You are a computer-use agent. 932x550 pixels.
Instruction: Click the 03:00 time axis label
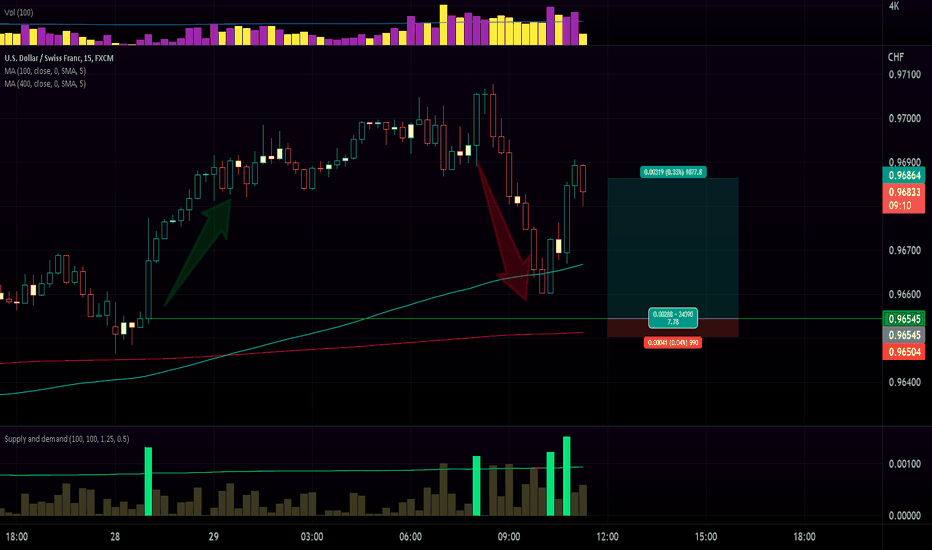click(312, 536)
